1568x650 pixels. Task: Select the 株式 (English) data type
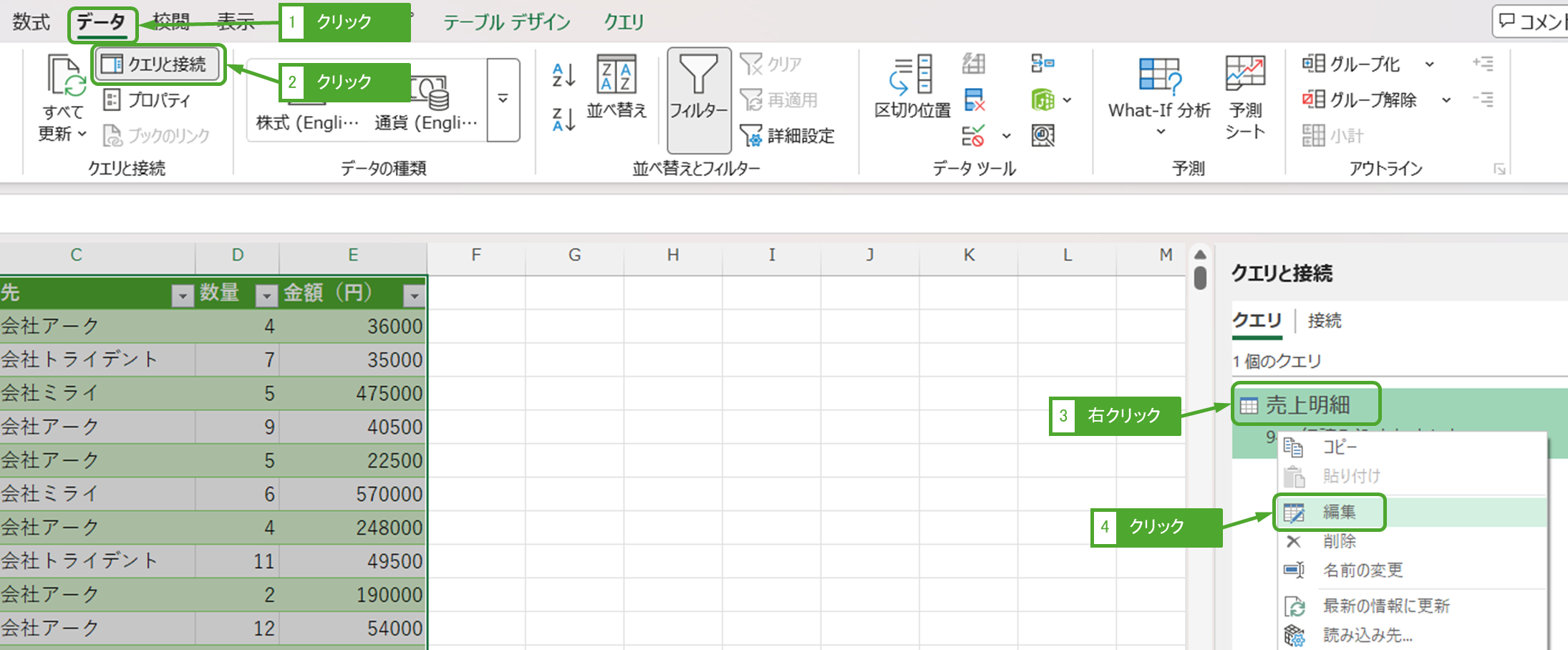[x=308, y=122]
